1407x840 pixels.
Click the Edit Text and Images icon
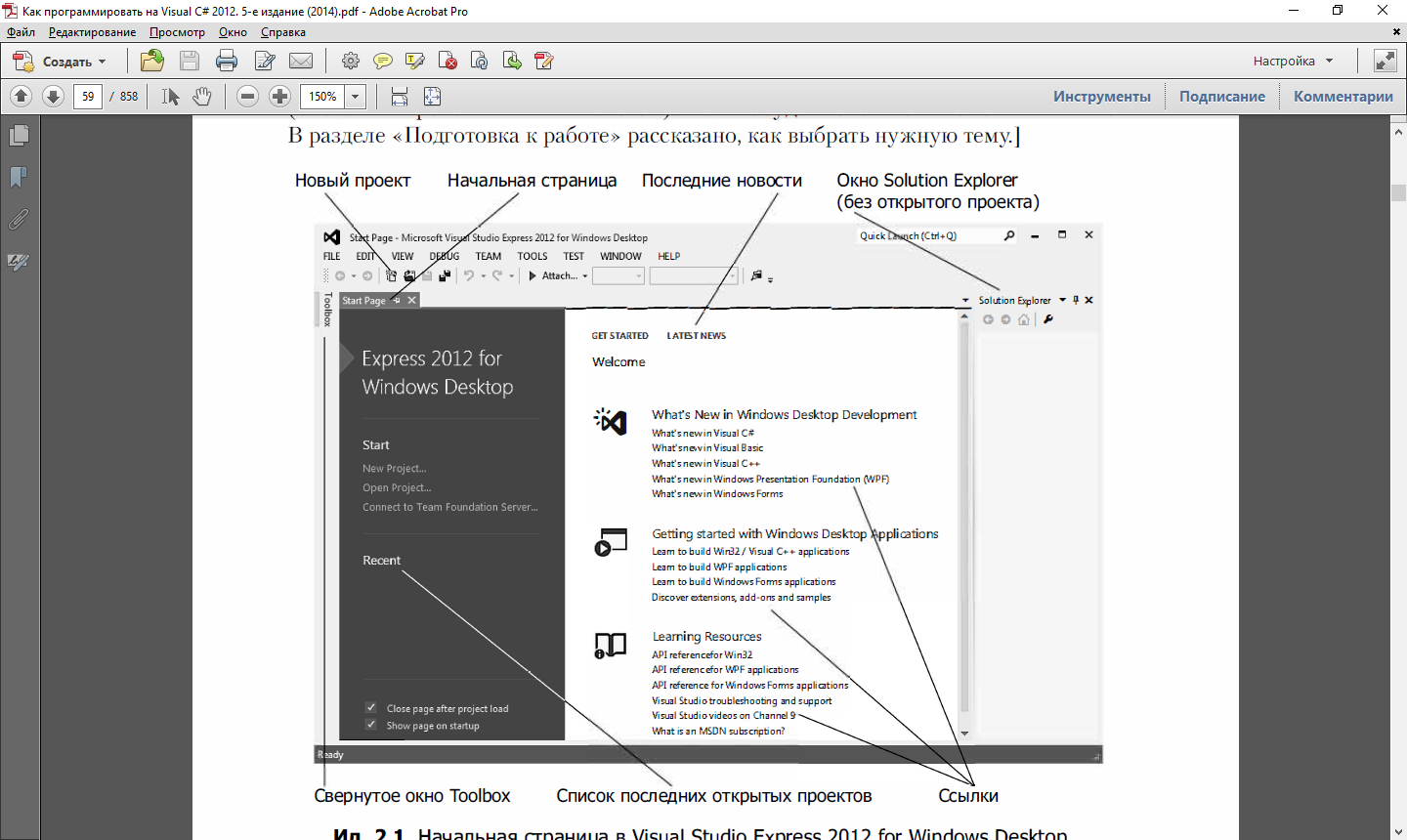(x=544, y=61)
